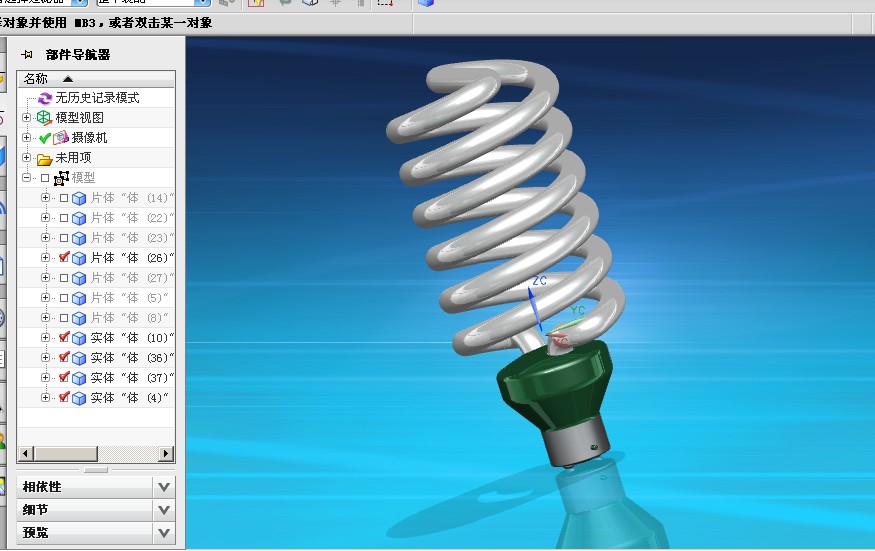Expand the 实体 体 (36) node

46,357
